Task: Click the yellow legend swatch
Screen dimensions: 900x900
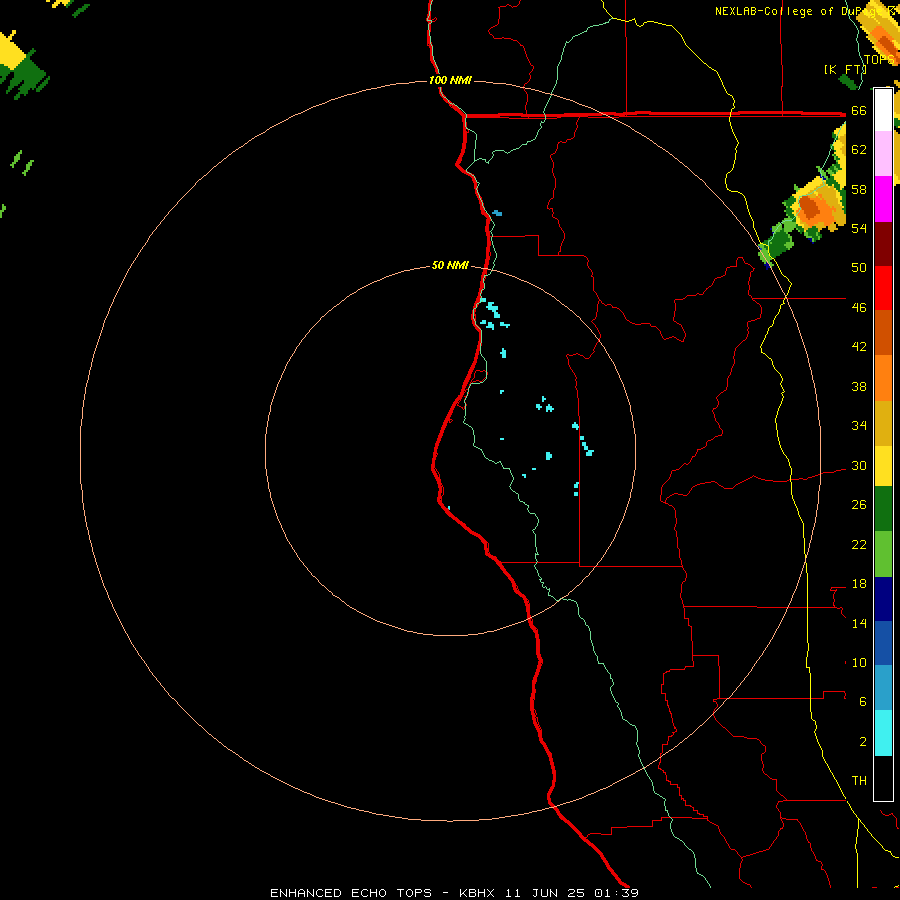Action: (x=883, y=466)
